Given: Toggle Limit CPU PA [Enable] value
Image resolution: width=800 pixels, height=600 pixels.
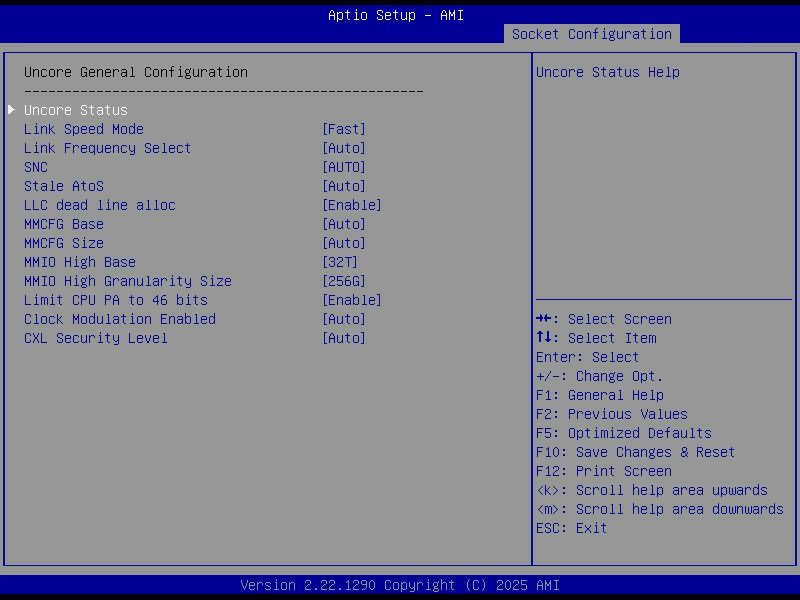Looking at the screenshot, I should [x=352, y=300].
